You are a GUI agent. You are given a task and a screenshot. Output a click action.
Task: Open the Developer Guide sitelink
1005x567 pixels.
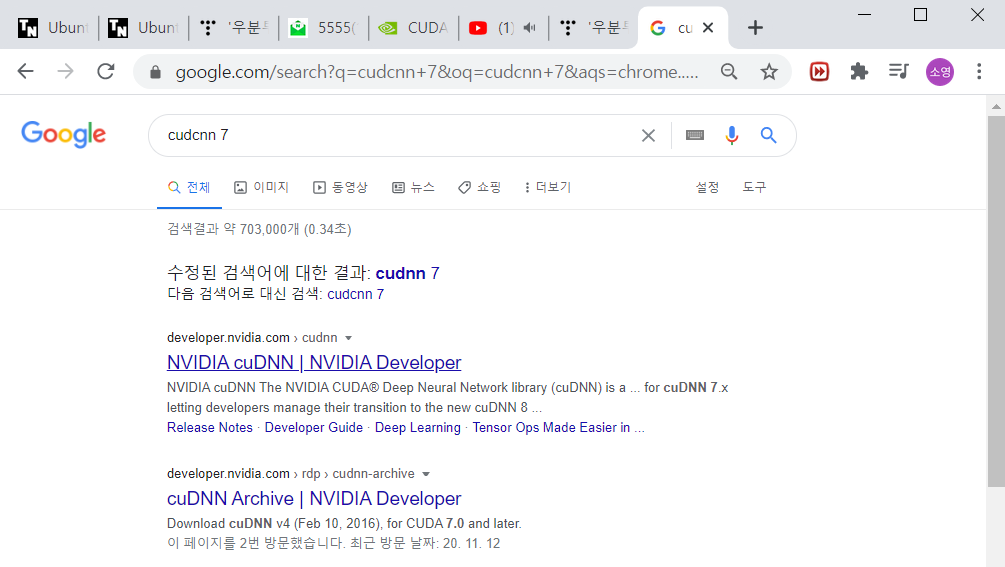click(x=313, y=427)
